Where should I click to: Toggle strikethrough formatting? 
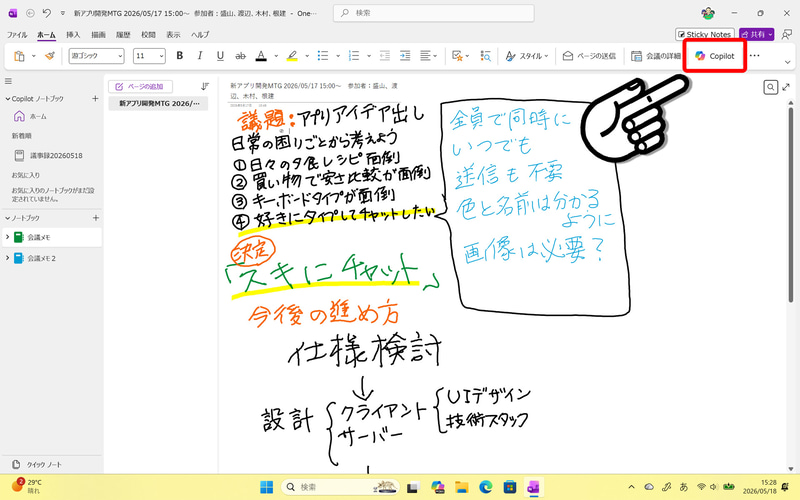[240, 56]
